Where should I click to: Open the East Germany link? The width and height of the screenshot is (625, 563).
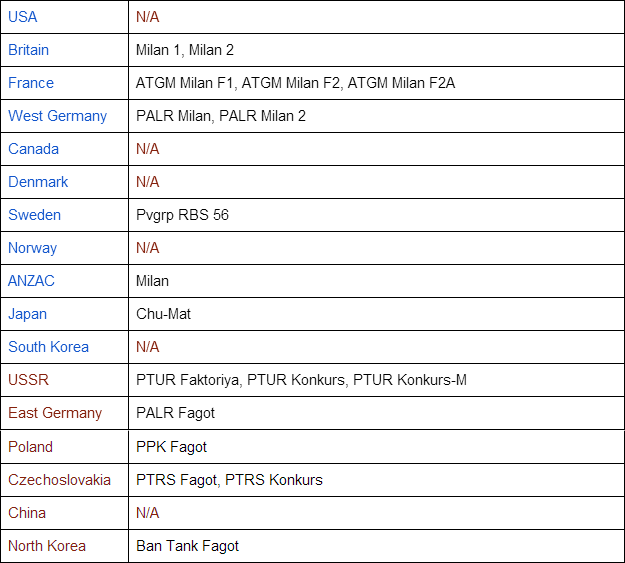pos(55,413)
